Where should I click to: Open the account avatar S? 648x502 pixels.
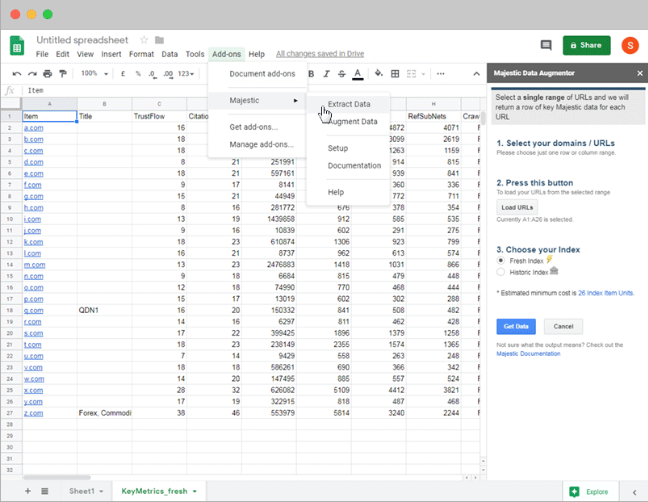coord(630,45)
